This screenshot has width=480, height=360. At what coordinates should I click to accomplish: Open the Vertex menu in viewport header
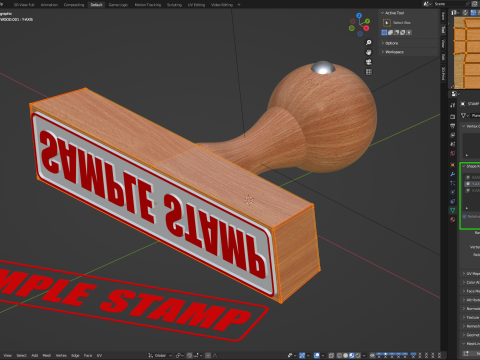(x=61, y=355)
